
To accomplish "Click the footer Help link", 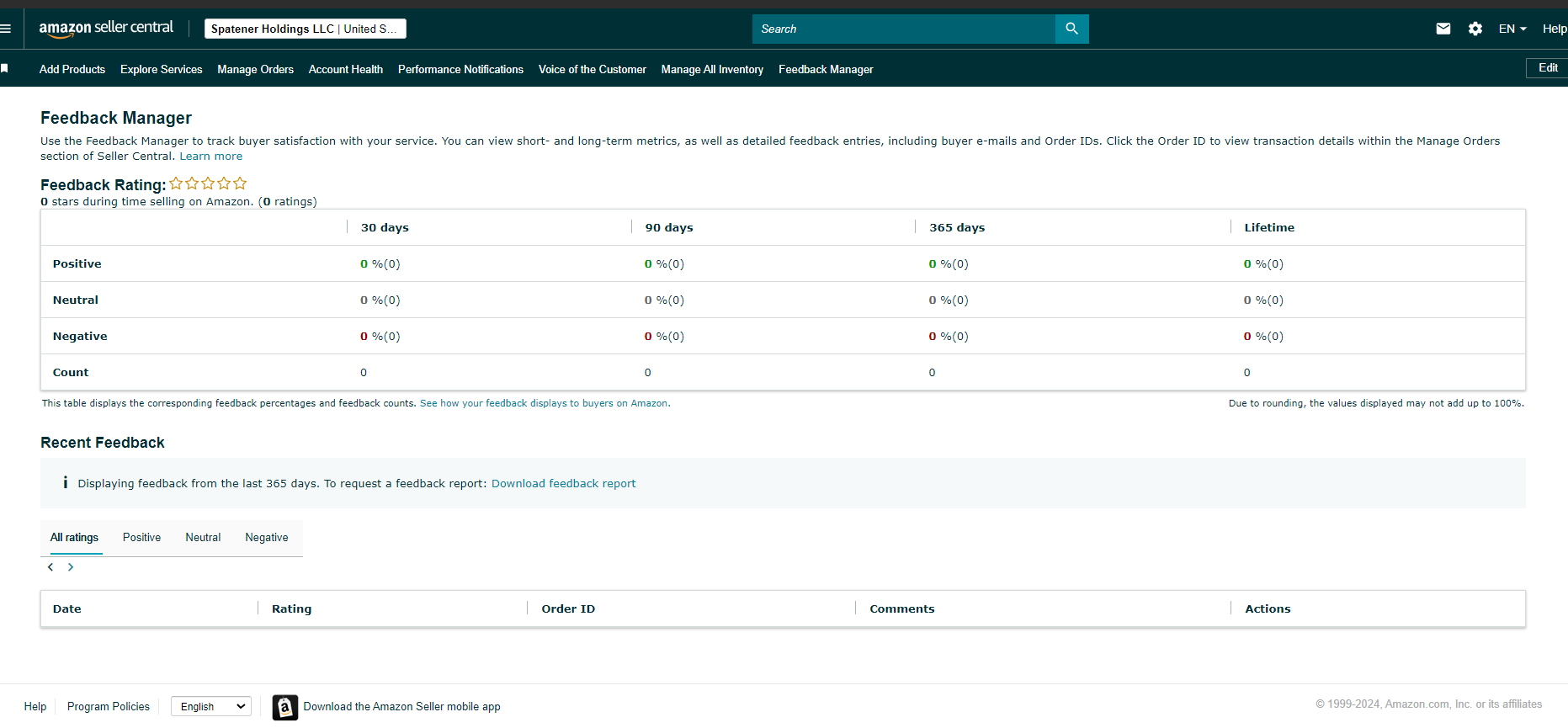I will [35, 706].
